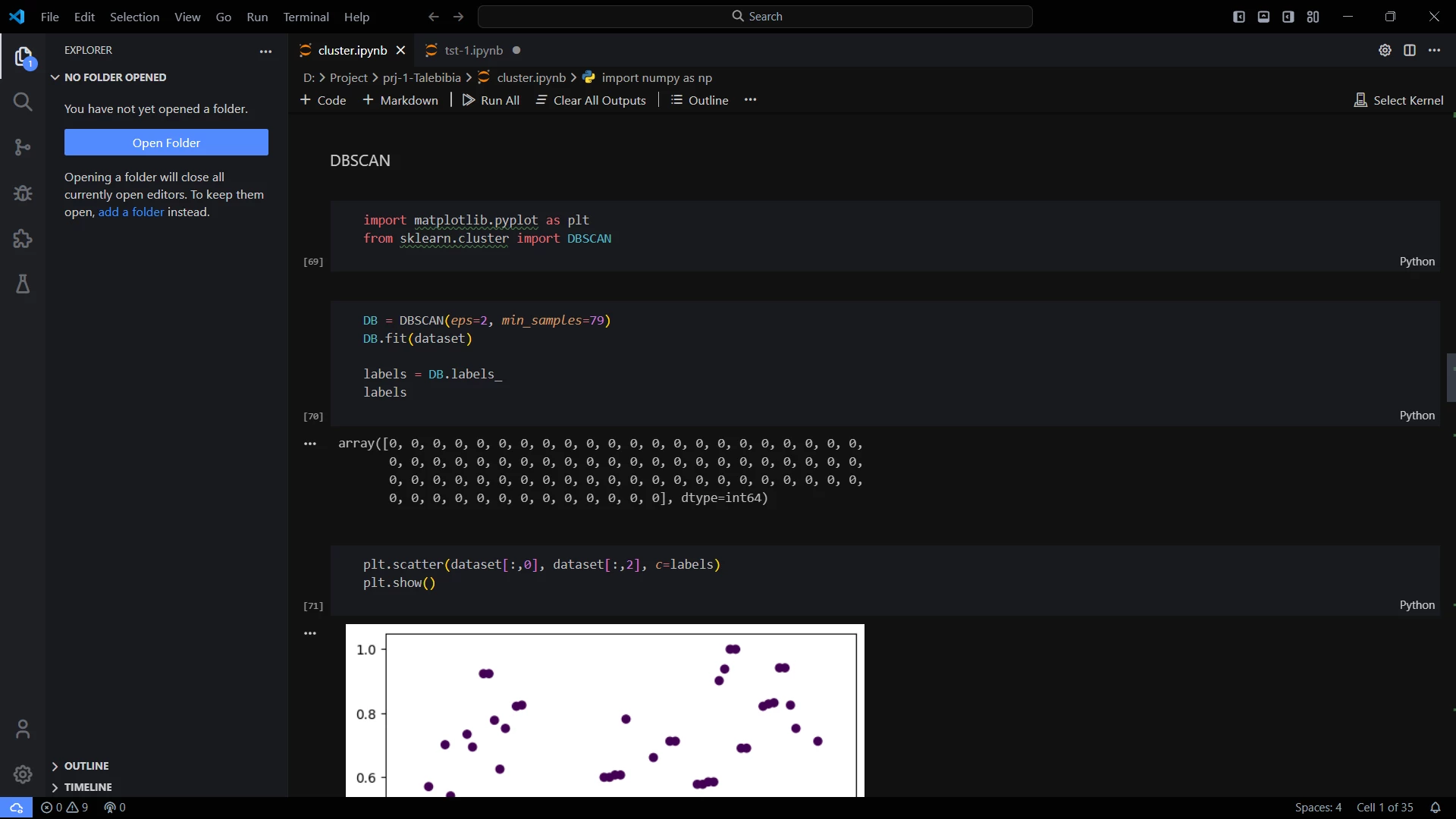Open Explorer views and more actions ellipsis

(265, 51)
